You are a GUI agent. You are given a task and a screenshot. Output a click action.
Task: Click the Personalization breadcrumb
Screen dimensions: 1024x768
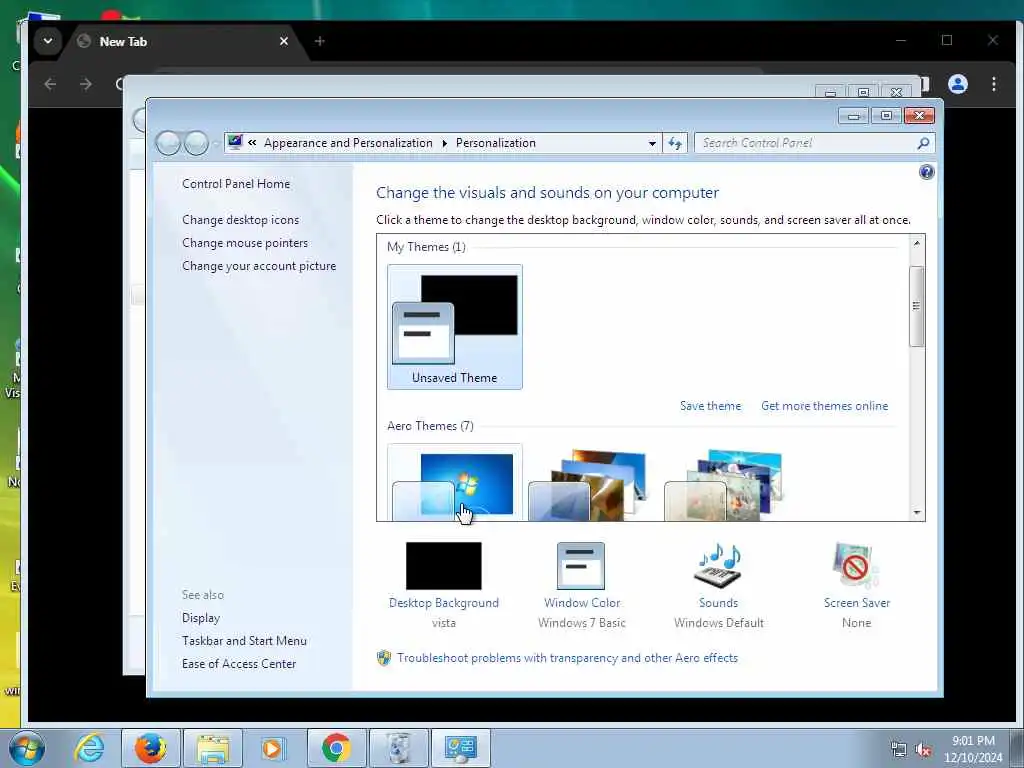[x=496, y=143]
